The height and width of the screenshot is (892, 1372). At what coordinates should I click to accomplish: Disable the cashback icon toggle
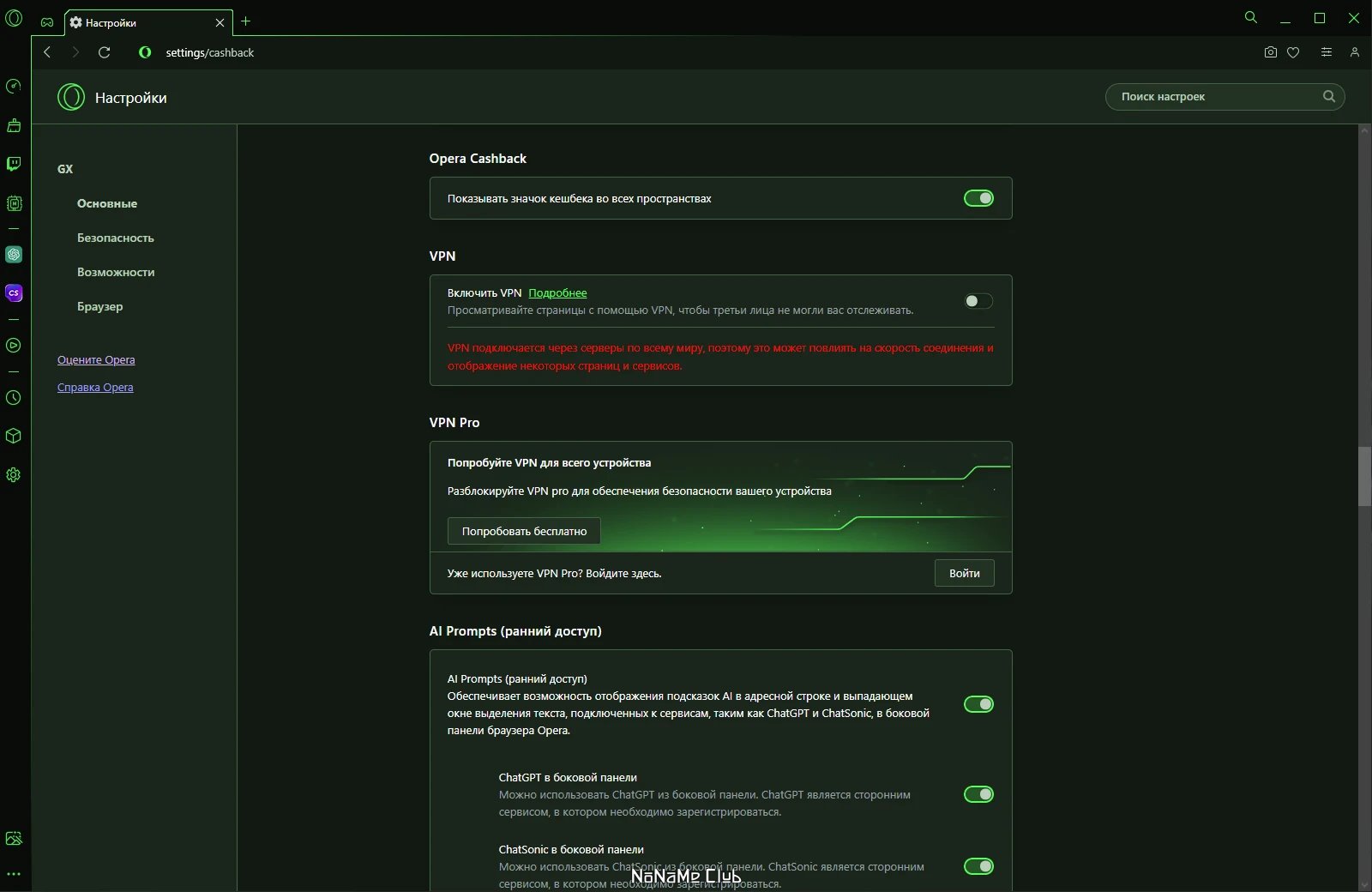pyautogui.click(x=978, y=198)
